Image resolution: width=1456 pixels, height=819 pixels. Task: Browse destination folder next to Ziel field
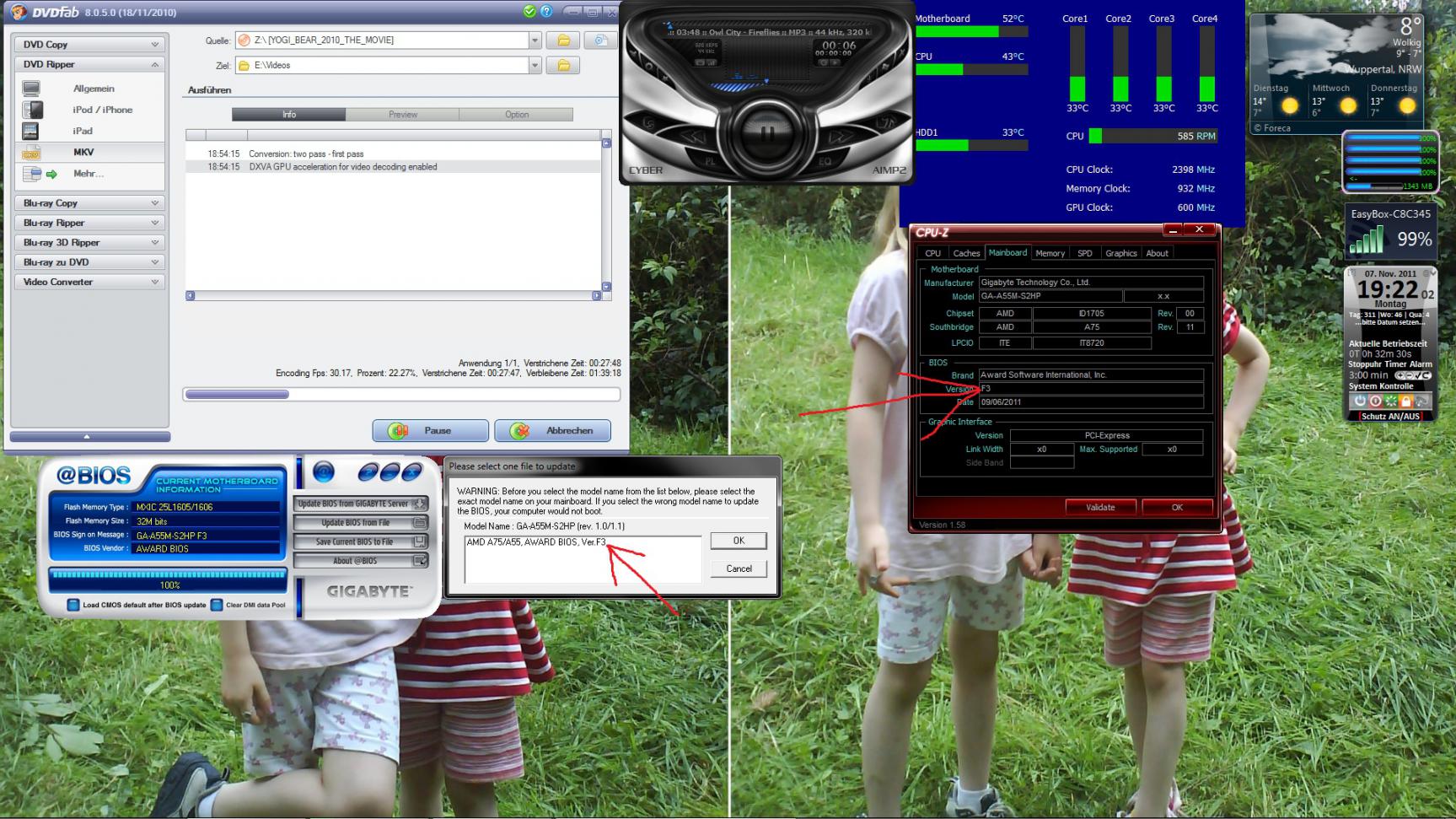pos(563,65)
